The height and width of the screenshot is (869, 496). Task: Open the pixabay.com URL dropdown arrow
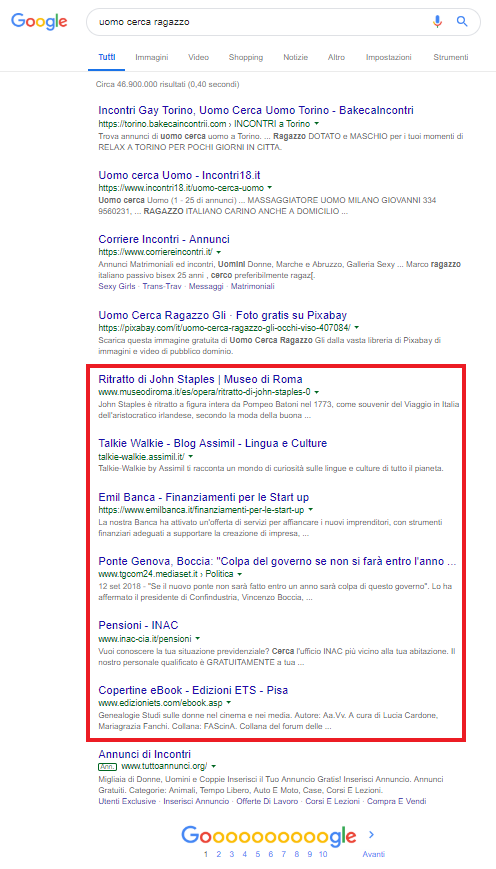(356, 328)
